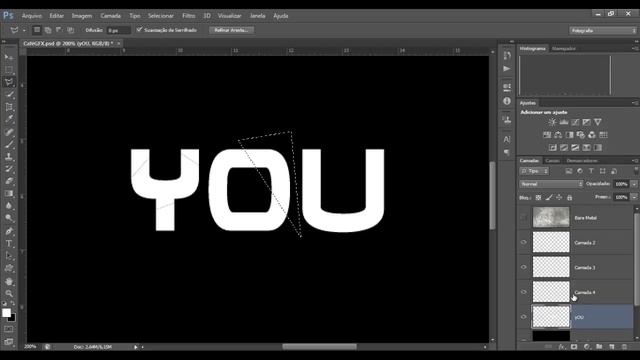
Task: Hide the Camada 2 layer
Action: pos(524,242)
